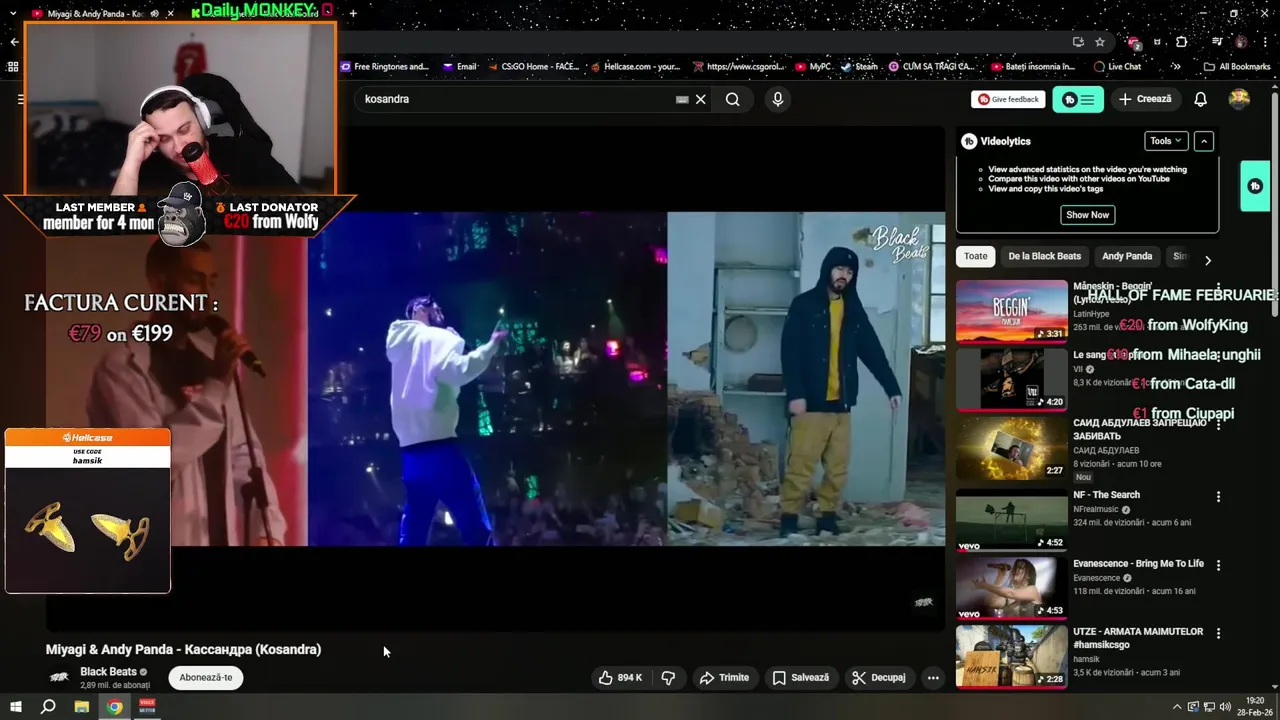
Task: Open the САИД АБДУЛАЕВ video thumbnail
Action: pyautogui.click(x=1011, y=448)
